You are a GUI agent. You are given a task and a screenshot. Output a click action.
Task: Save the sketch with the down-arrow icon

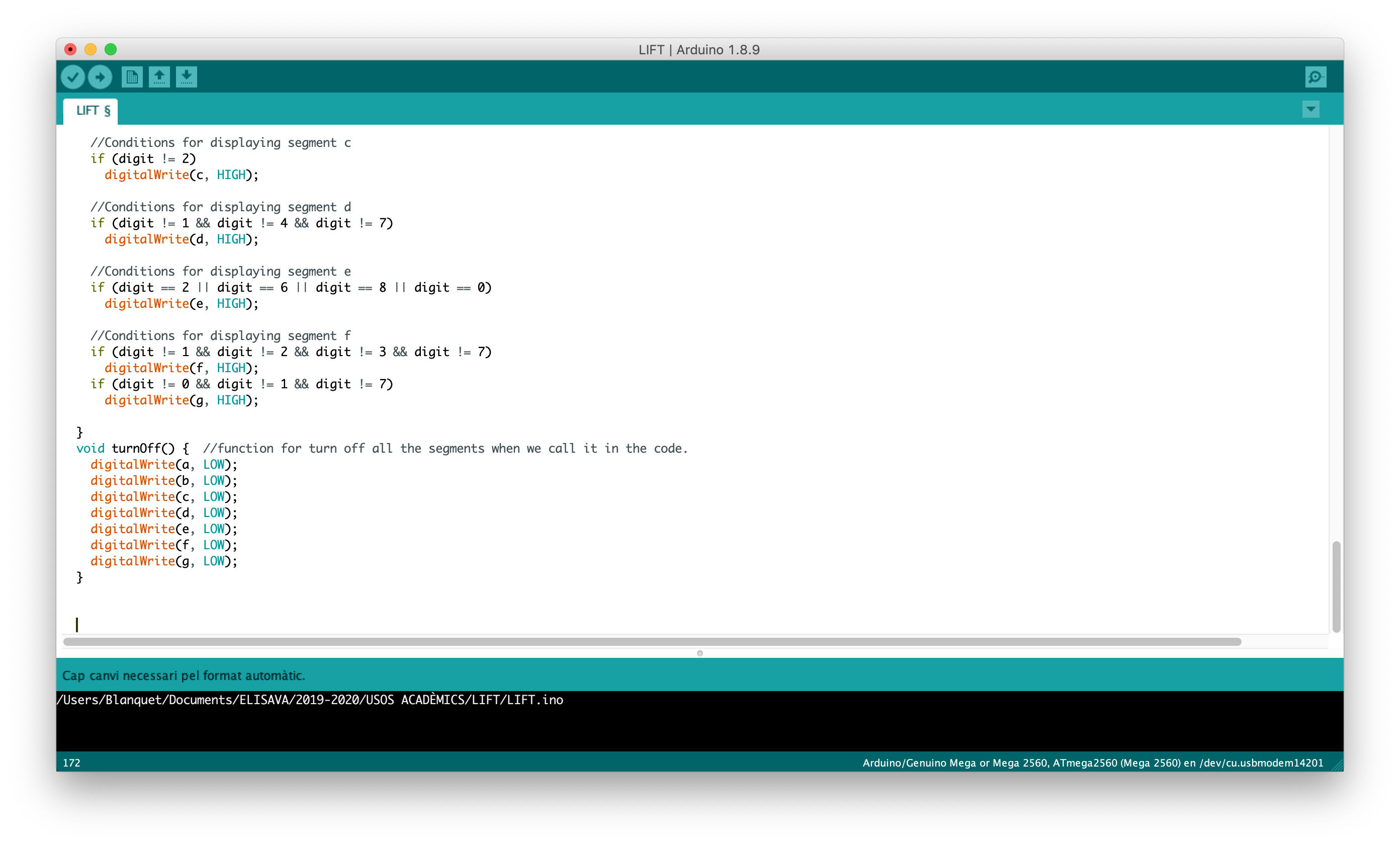pyautogui.click(x=187, y=77)
